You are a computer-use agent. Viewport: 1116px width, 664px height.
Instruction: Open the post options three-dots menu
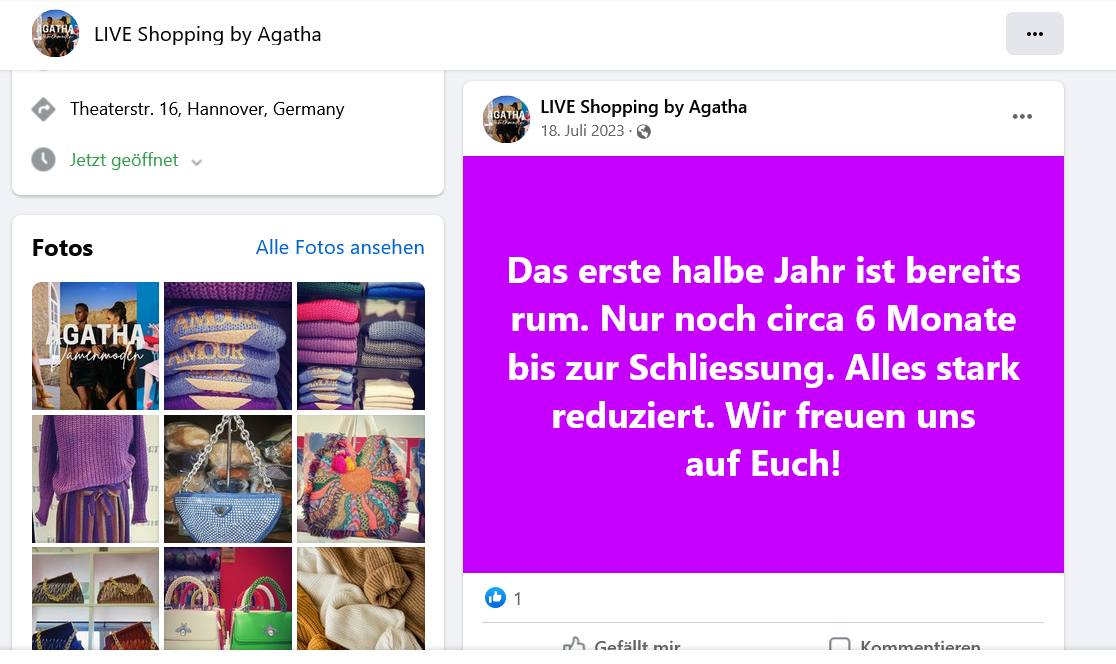(1022, 117)
